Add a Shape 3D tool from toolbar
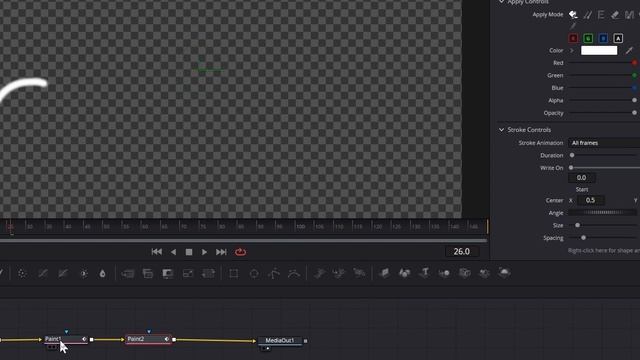This screenshot has width=640, height=360. tap(404, 273)
